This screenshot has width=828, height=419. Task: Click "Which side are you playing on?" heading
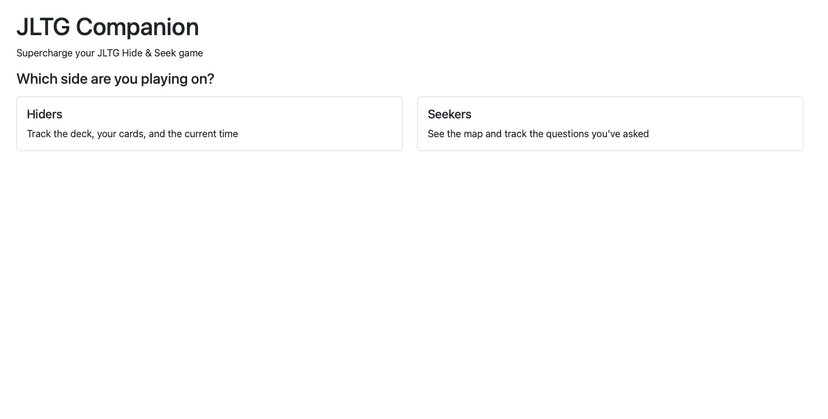point(115,79)
